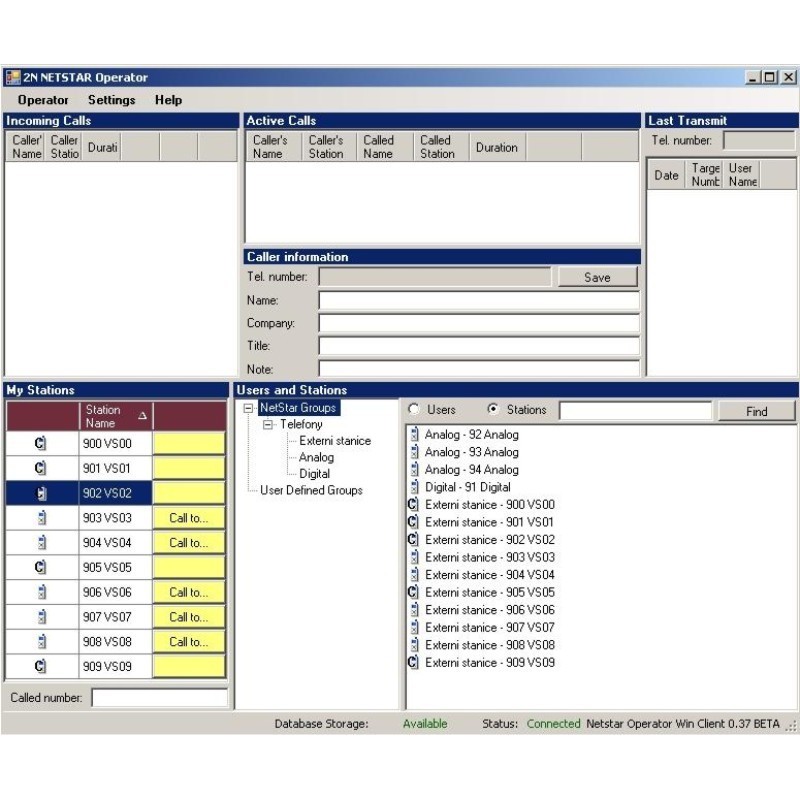Select the Users radio button
The image size is (800, 800).
click(414, 410)
